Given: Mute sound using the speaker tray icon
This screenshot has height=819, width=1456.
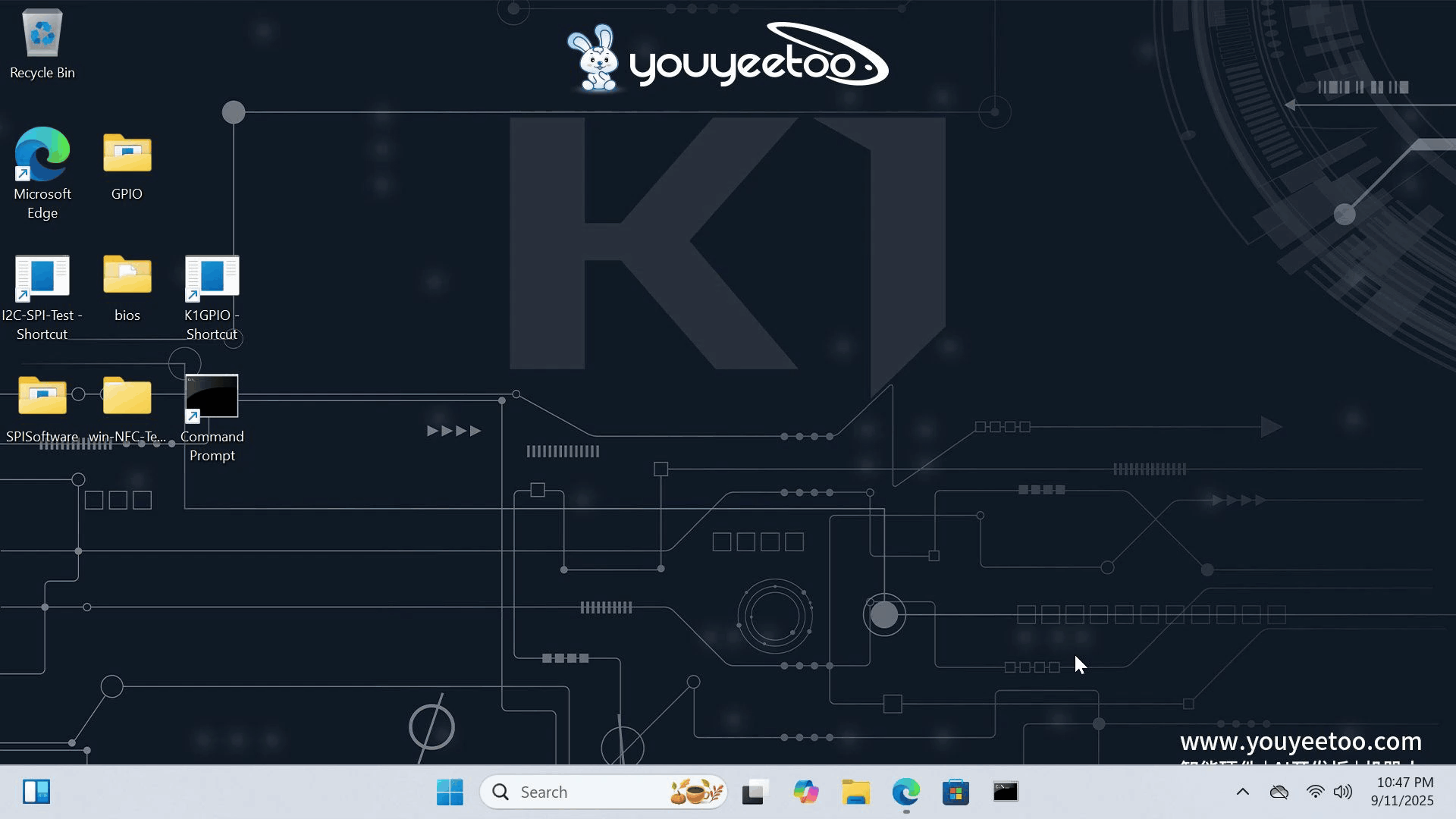Looking at the screenshot, I should (x=1342, y=791).
